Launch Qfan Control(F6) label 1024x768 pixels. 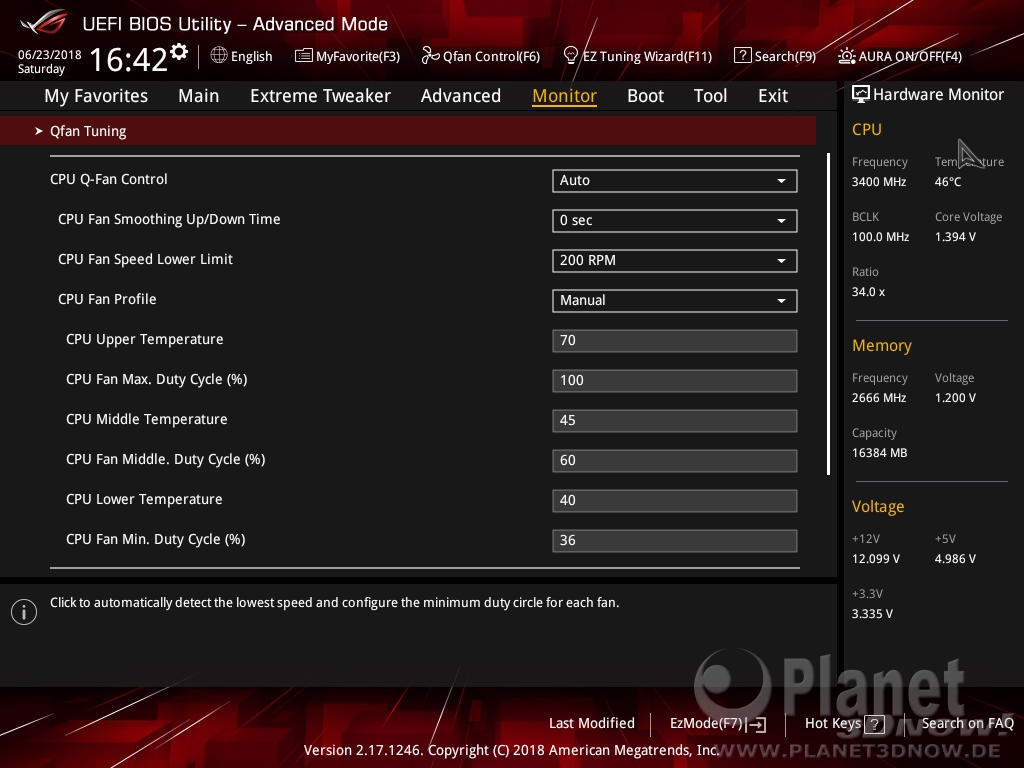(491, 56)
